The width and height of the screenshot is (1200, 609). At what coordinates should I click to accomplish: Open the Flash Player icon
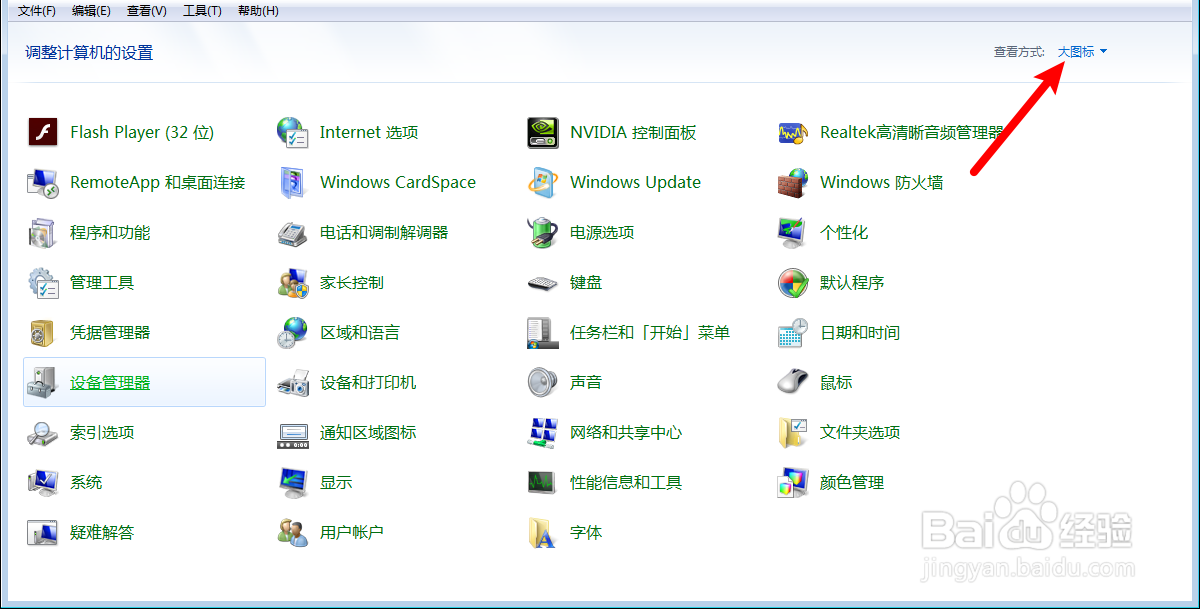(43, 132)
